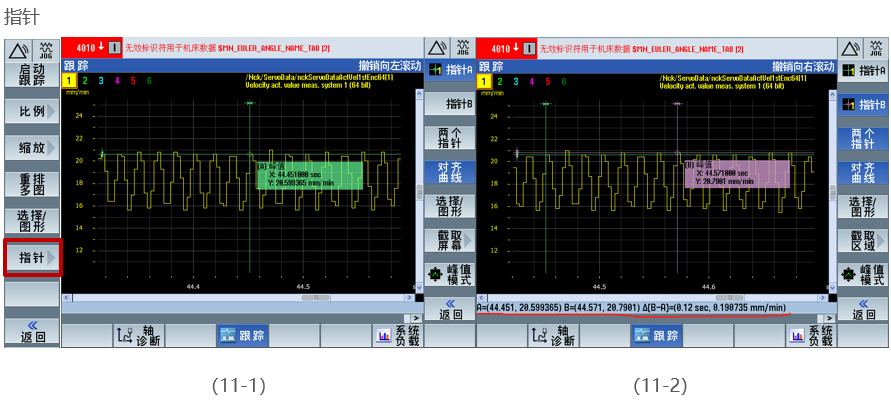Click alarm triangle icon atop the 截取屏幕 softkey column
The image size is (891, 400).
pyautogui.click(x=437, y=48)
